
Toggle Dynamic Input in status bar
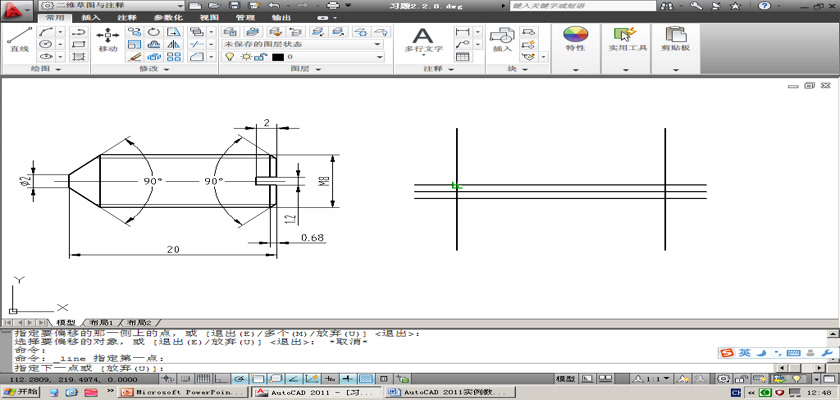point(330,379)
